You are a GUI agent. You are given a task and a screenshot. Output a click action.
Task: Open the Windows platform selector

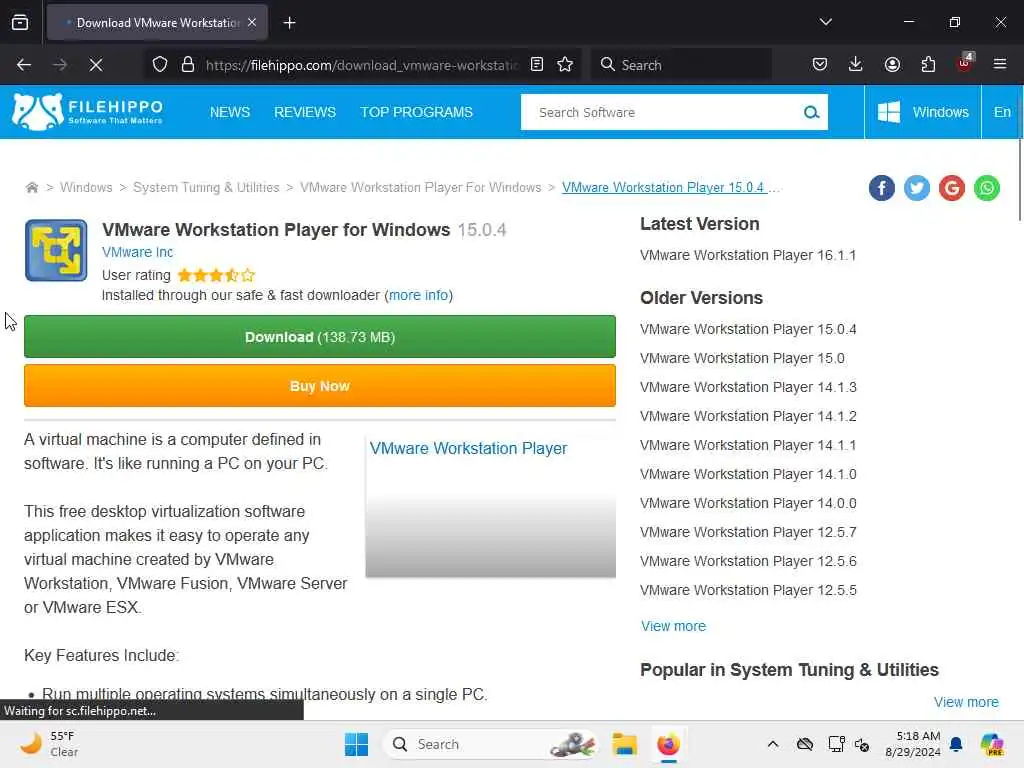point(923,112)
